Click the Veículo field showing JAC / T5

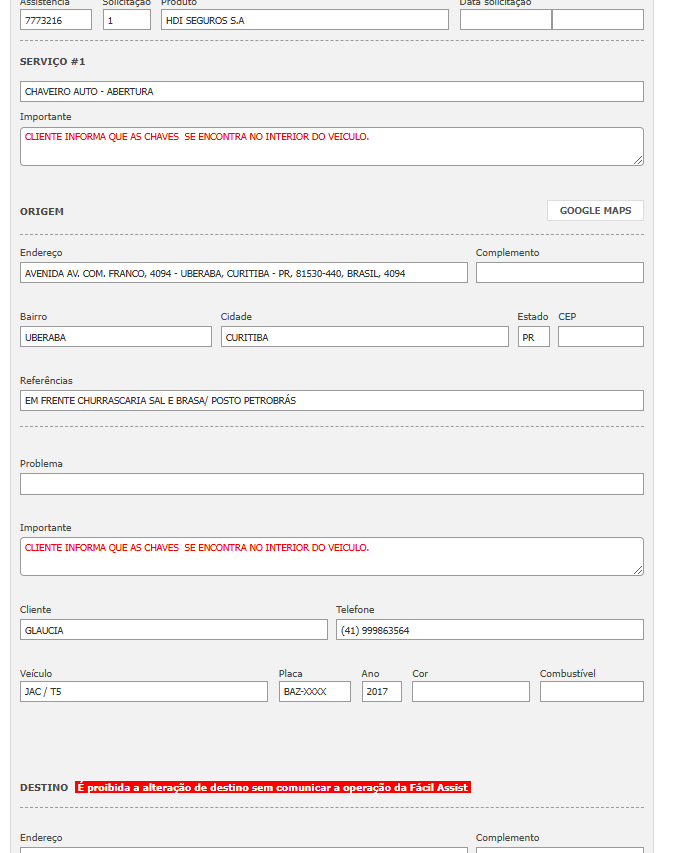[x=143, y=692]
